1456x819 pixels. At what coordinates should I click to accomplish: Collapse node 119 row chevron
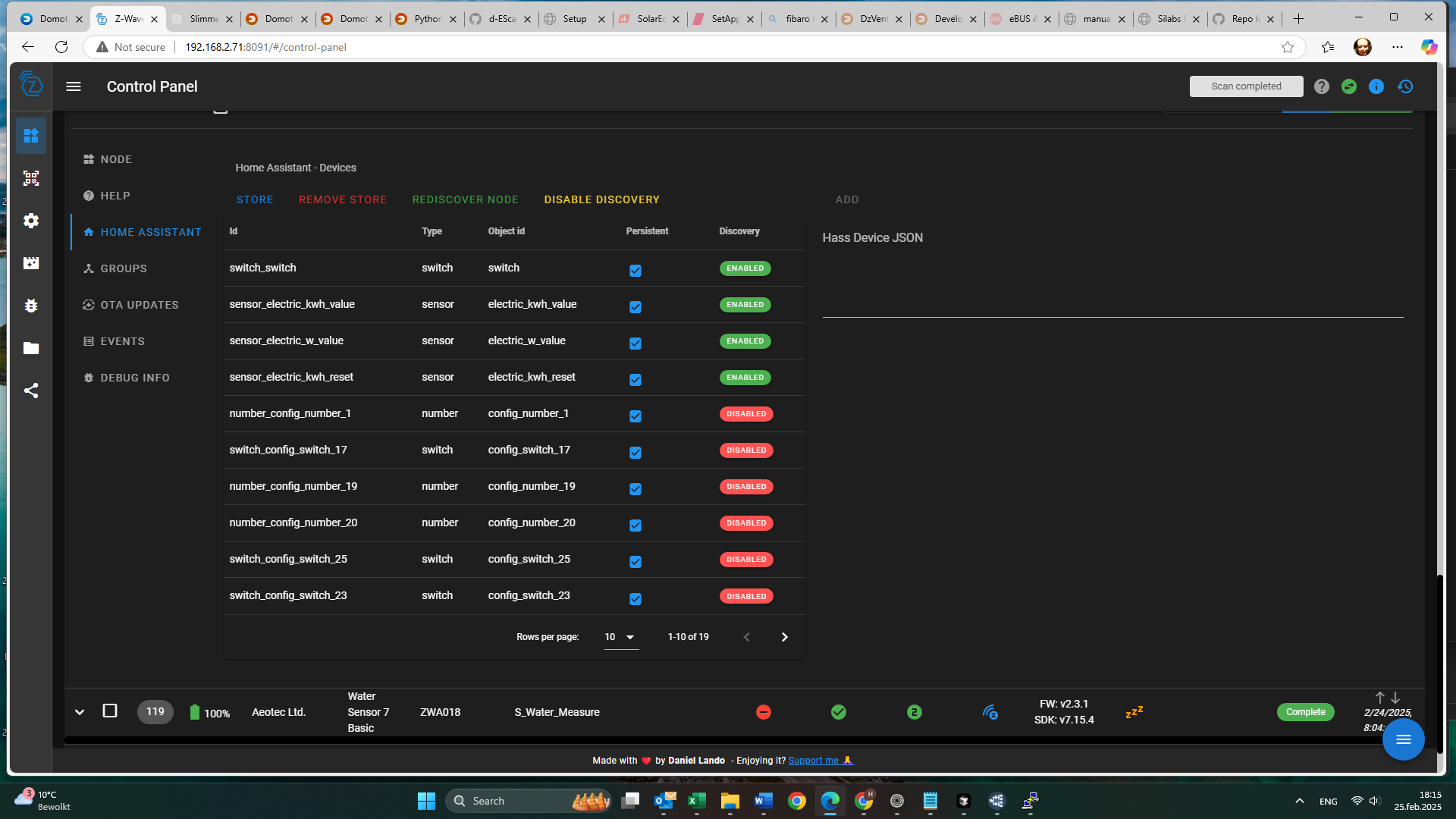pyautogui.click(x=80, y=712)
